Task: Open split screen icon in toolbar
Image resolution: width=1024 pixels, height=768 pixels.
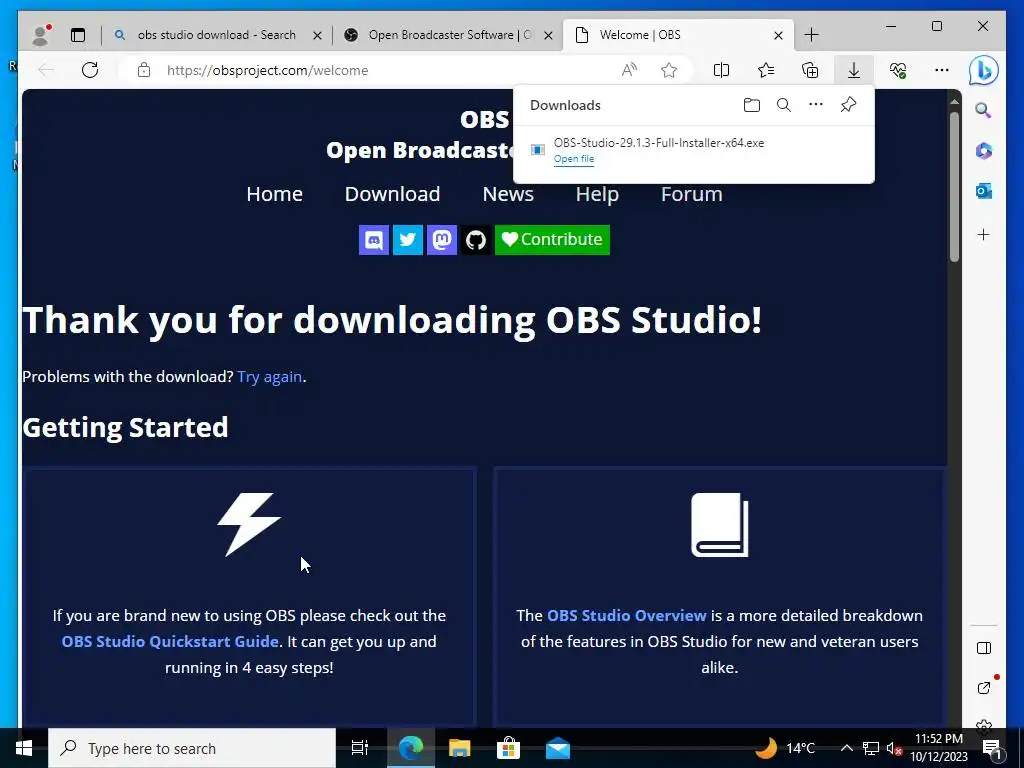Action: tap(722, 70)
